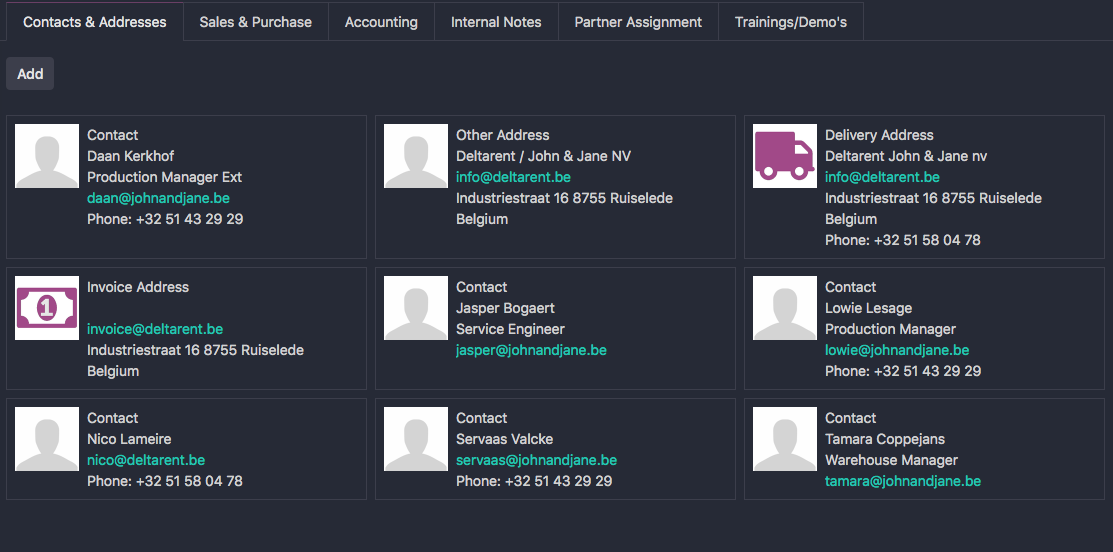This screenshot has height=552, width=1113.
Task: Click Servaas Valcke's avatar image
Action: (416, 439)
